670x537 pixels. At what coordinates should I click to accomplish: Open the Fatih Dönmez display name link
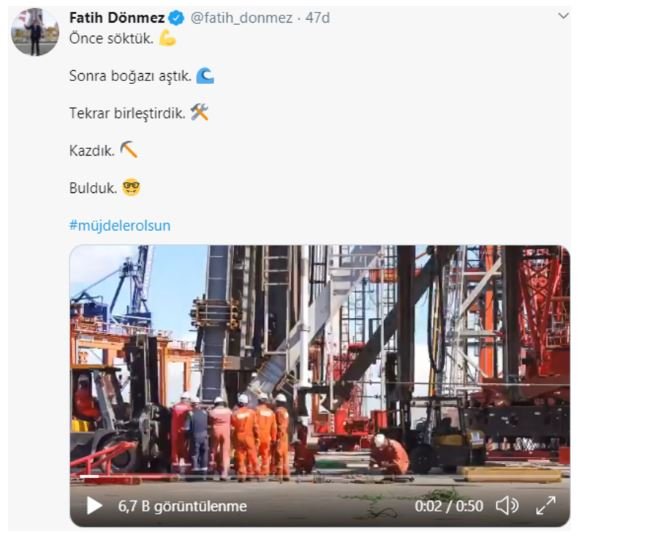tap(117, 18)
